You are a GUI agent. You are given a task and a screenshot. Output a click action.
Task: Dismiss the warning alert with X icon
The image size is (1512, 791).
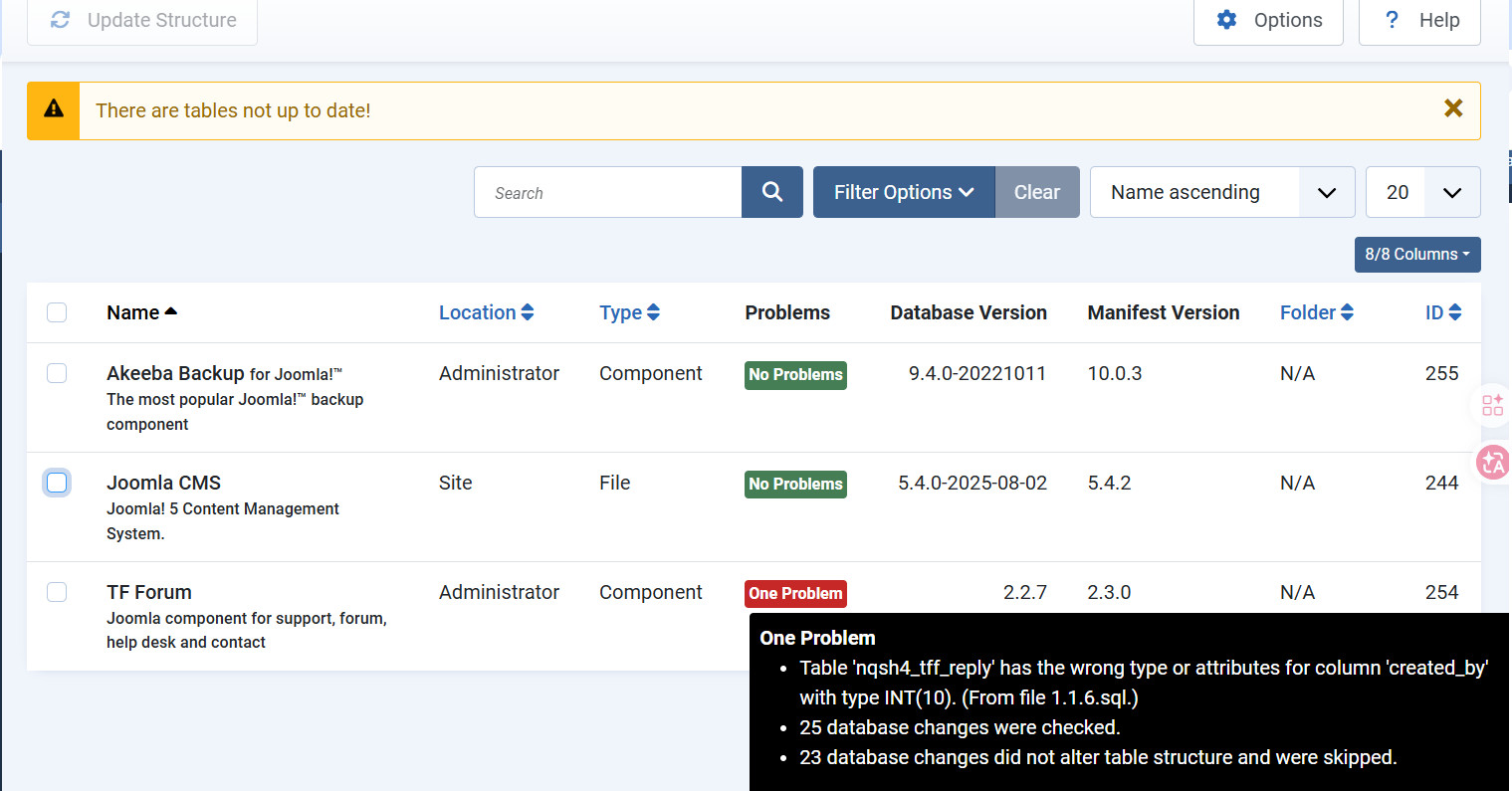[1453, 109]
